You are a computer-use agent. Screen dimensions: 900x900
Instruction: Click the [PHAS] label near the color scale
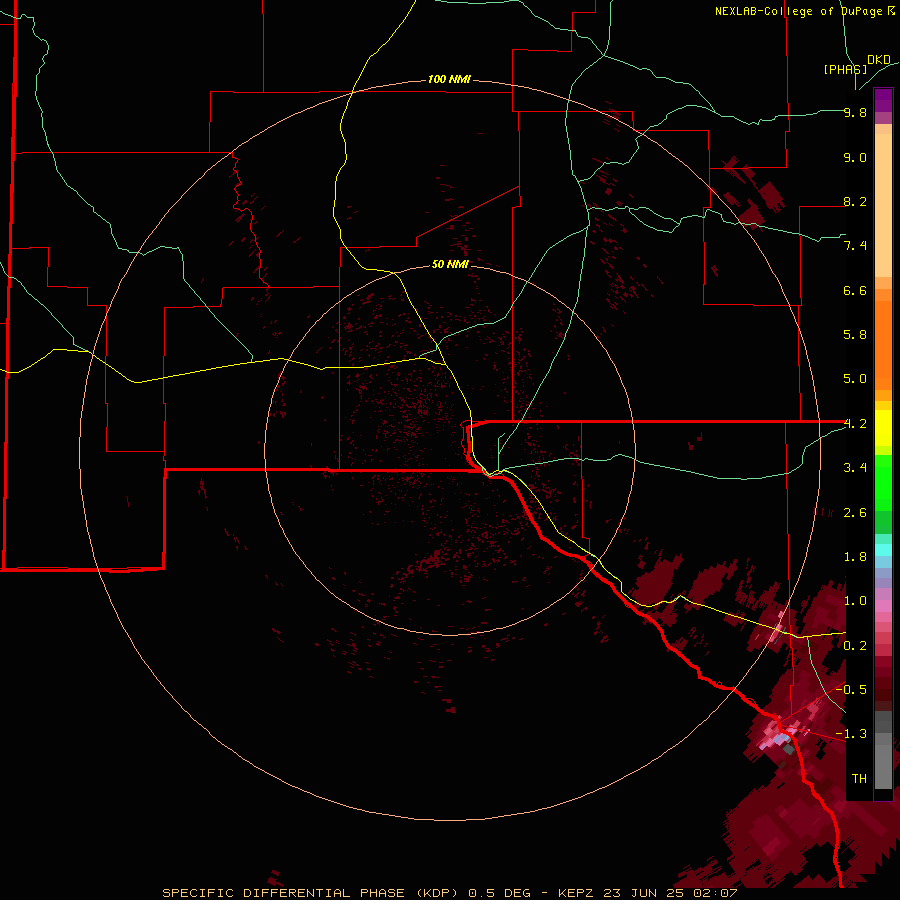[845, 69]
